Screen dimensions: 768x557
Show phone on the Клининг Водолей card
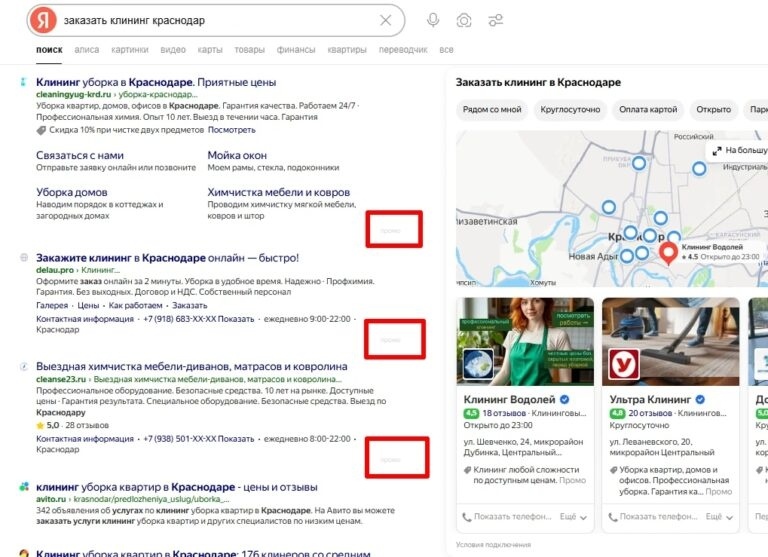click(x=507, y=516)
